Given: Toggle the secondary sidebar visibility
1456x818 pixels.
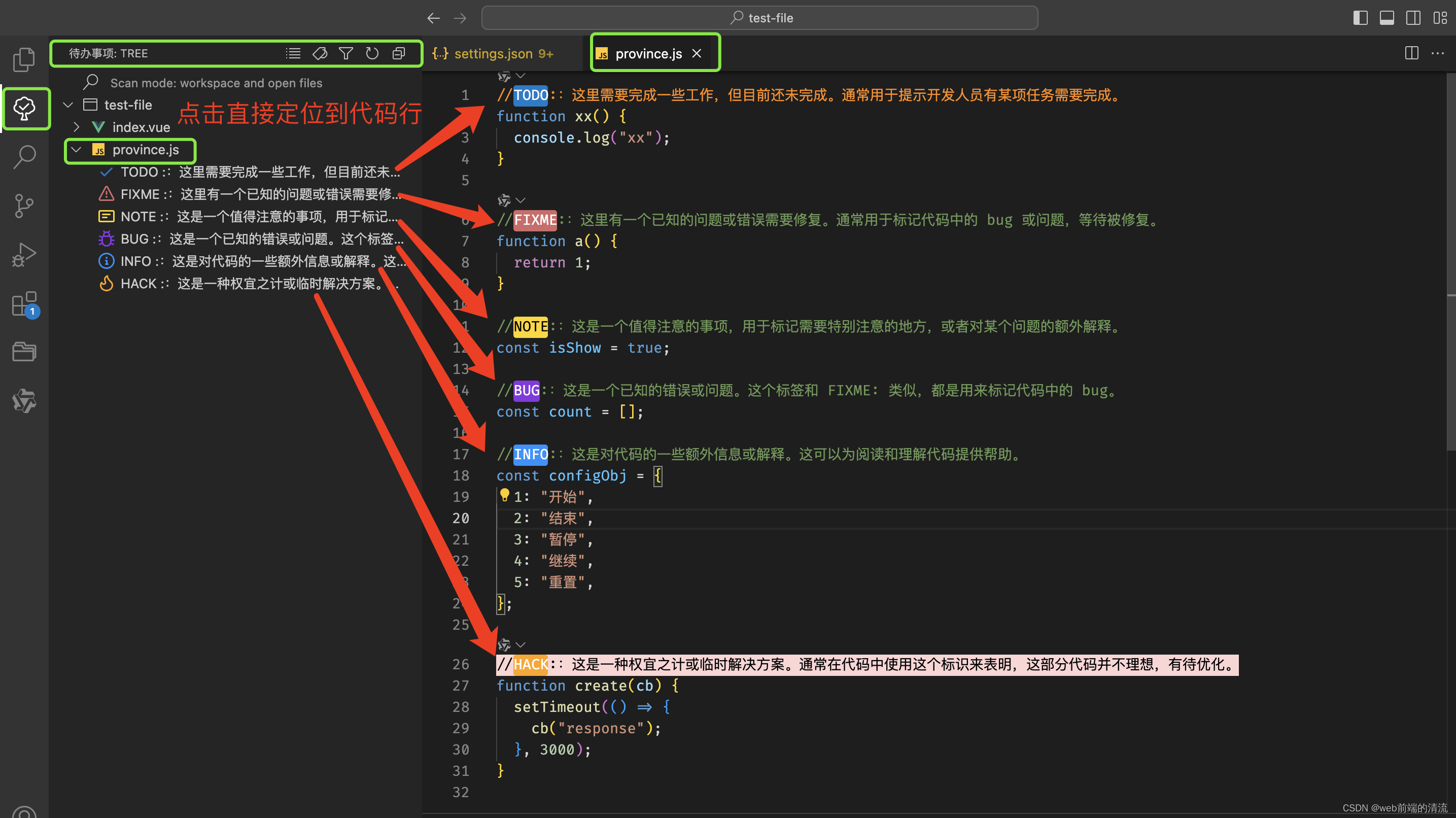Looking at the screenshot, I should click(x=1413, y=18).
